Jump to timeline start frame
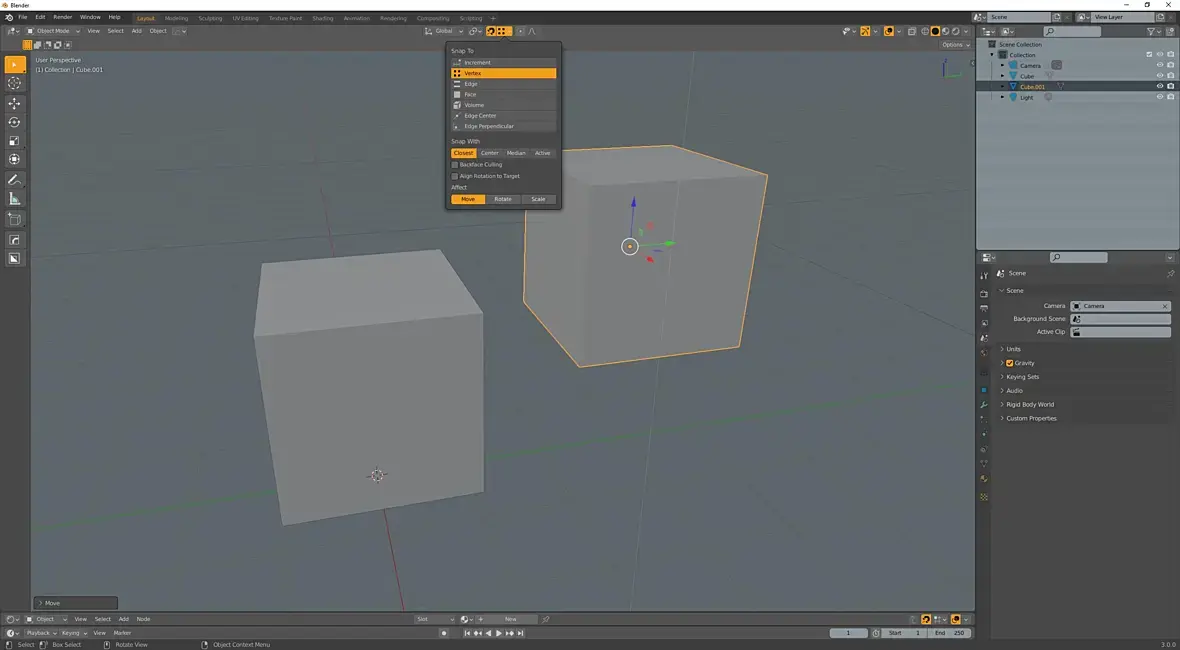The width and height of the screenshot is (1180, 650). point(467,633)
